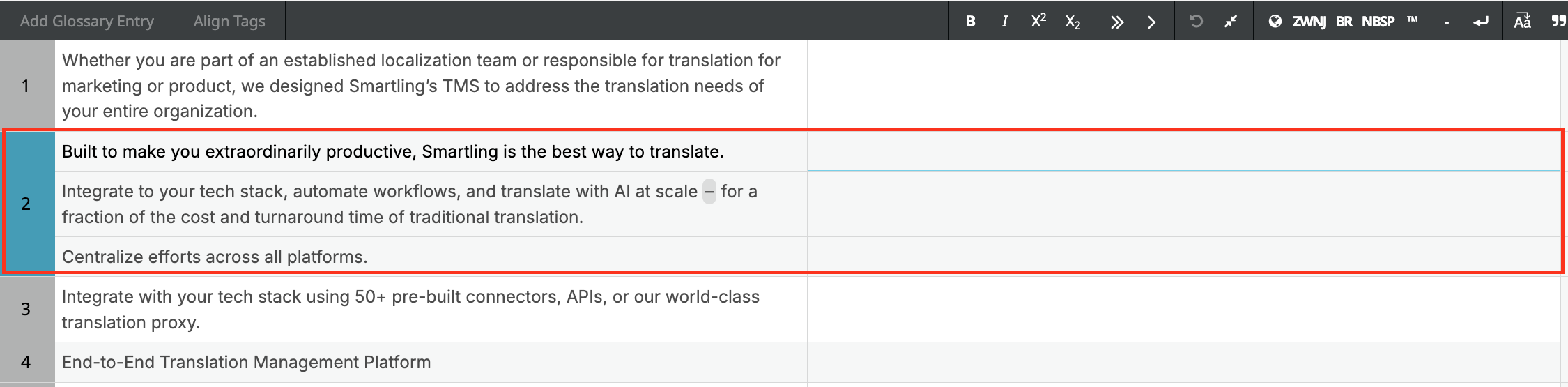Click the empty translation field for segment 2
The image size is (1568, 387).
click(1183, 151)
